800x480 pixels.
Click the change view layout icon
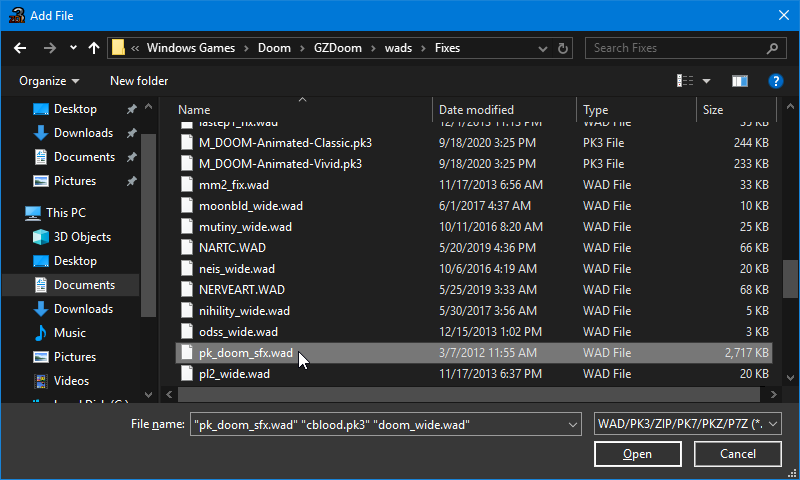pos(686,81)
